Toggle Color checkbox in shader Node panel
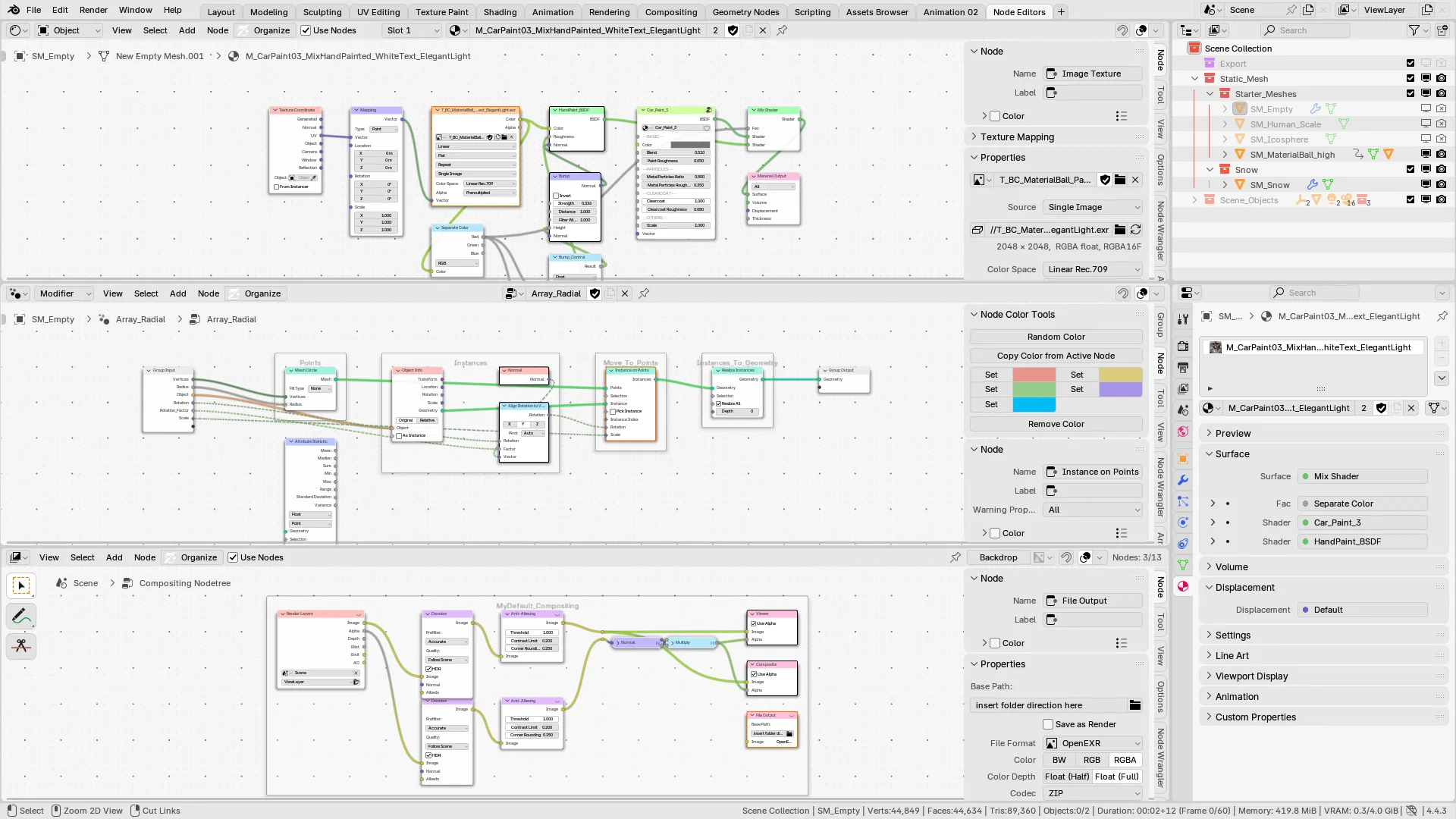 (x=995, y=116)
